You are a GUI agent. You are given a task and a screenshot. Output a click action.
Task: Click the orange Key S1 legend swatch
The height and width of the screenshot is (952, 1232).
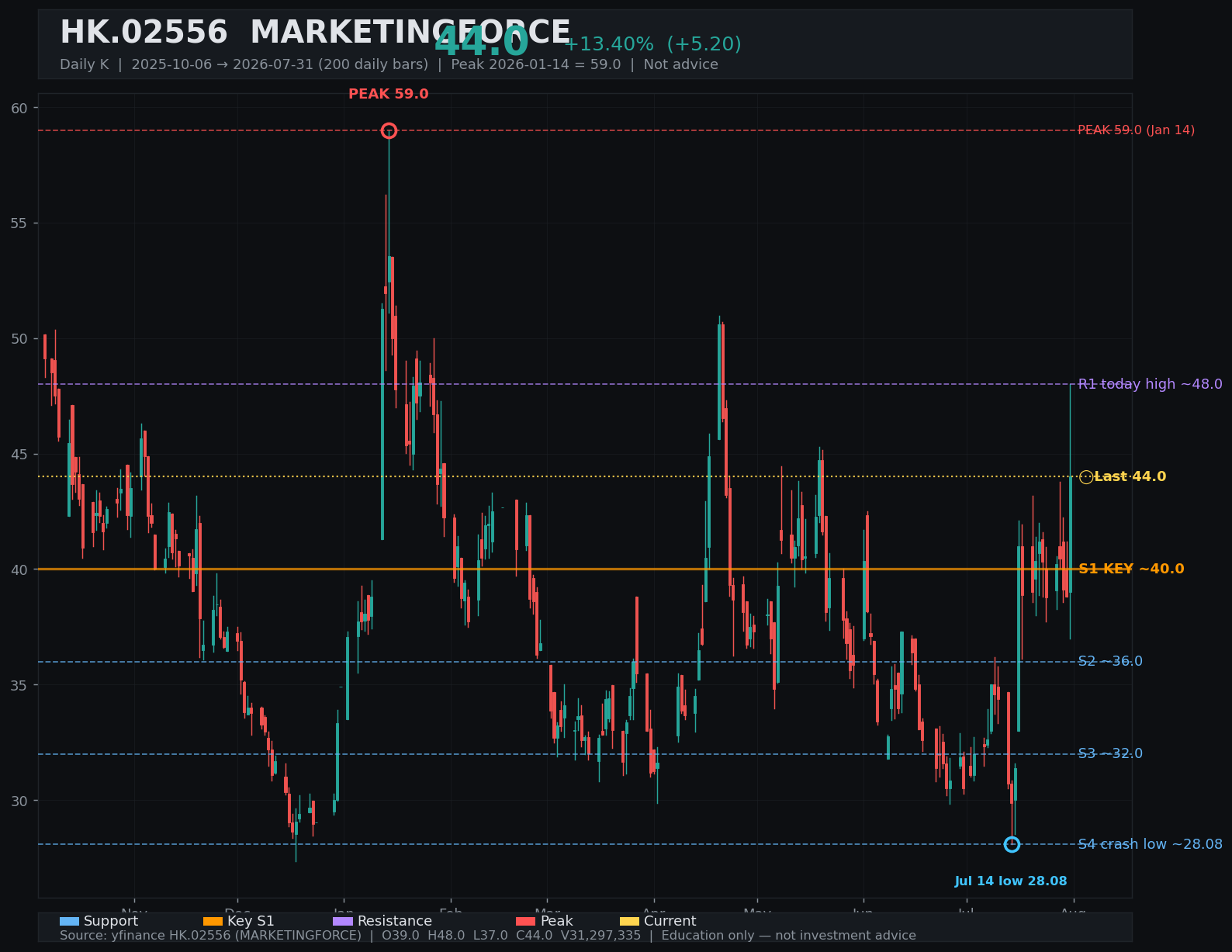coord(213,921)
